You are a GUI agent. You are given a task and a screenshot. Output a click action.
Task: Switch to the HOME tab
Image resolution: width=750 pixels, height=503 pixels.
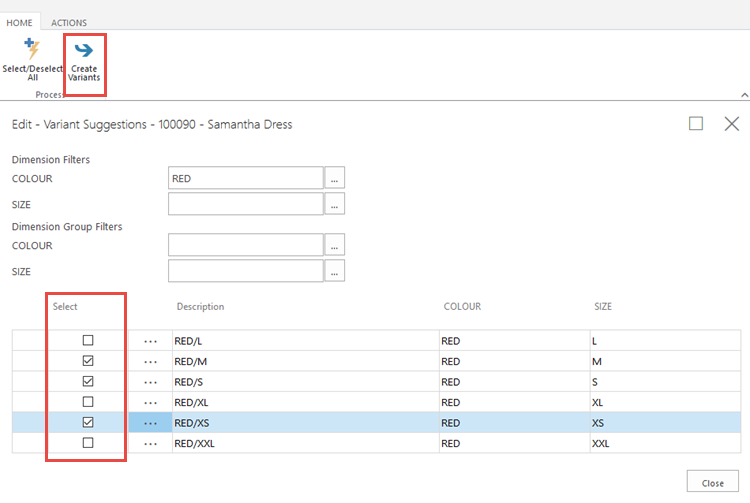(x=20, y=22)
